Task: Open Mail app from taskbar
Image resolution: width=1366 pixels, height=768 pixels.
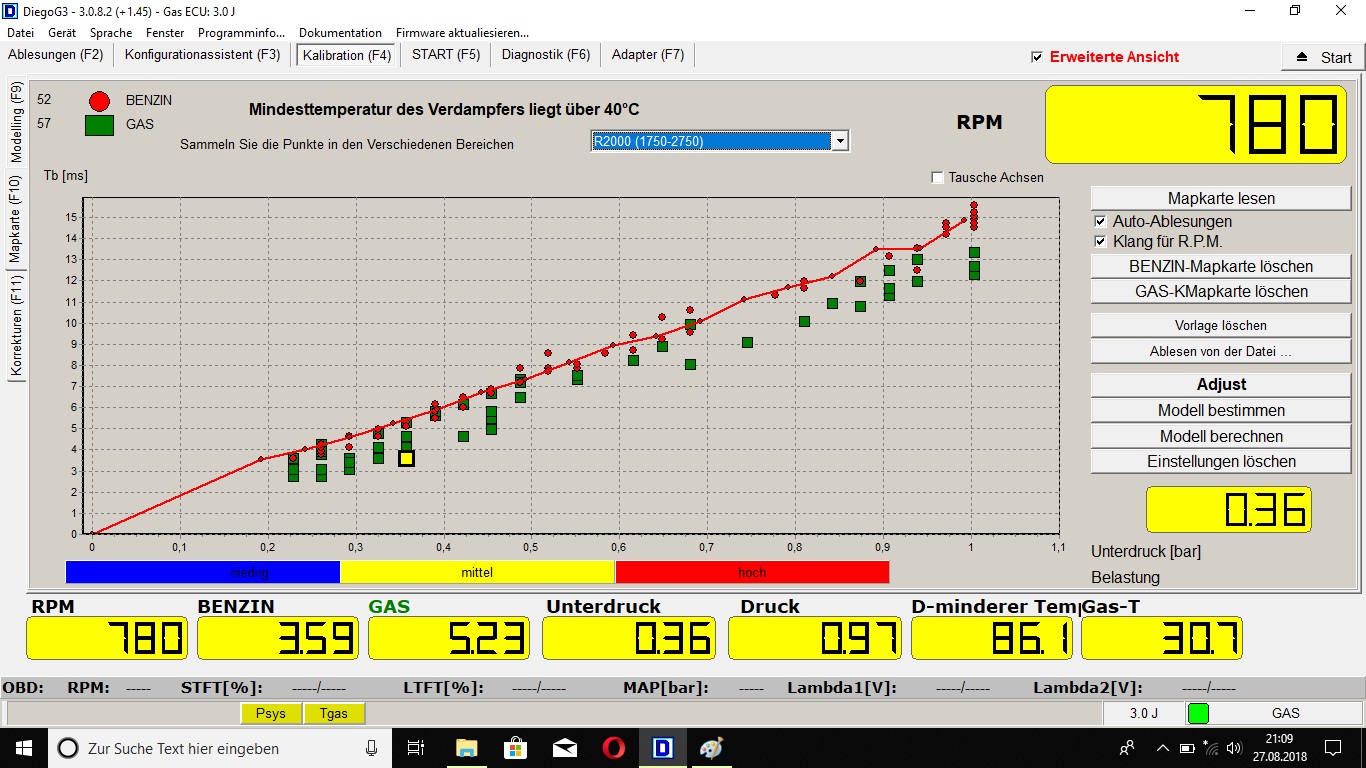Action: [x=564, y=748]
